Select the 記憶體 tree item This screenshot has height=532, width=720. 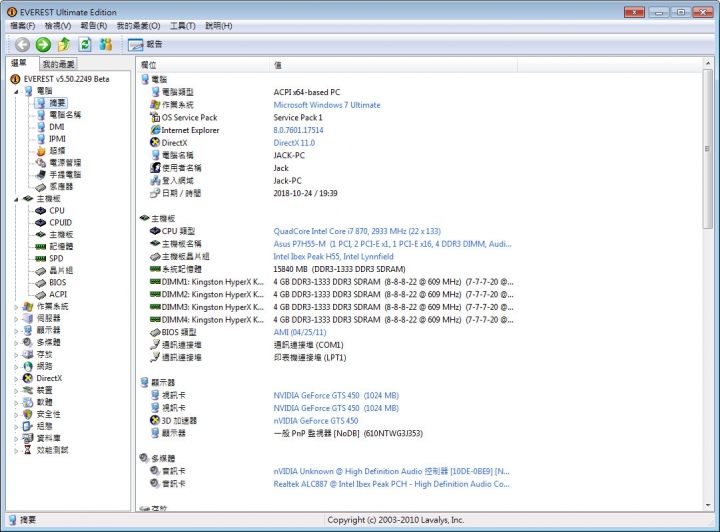[x=61, y=246]
